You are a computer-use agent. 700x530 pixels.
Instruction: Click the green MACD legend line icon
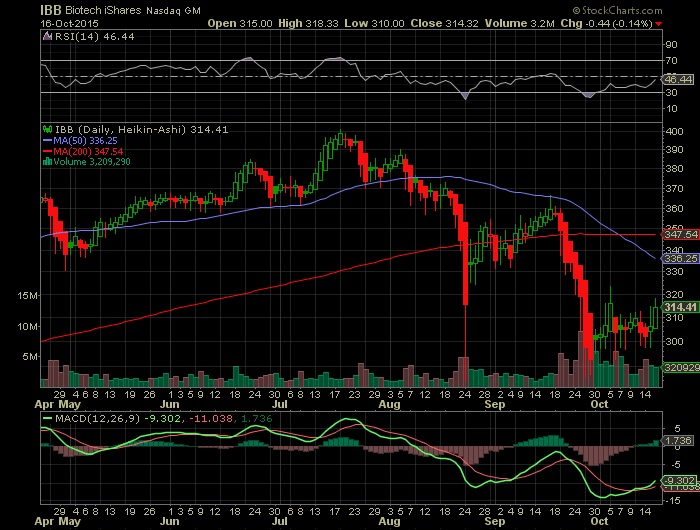pos(45,415)
